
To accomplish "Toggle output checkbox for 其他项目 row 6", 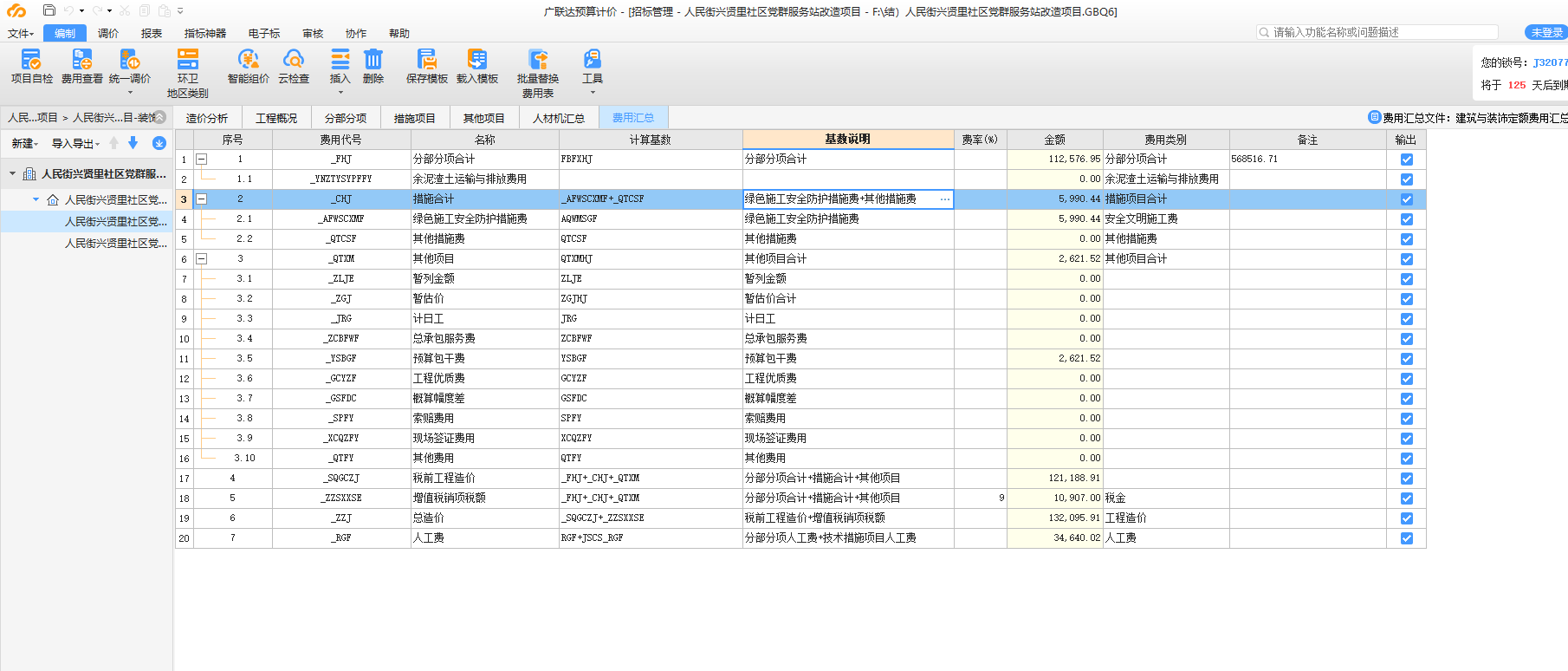I will (1406, 259).
